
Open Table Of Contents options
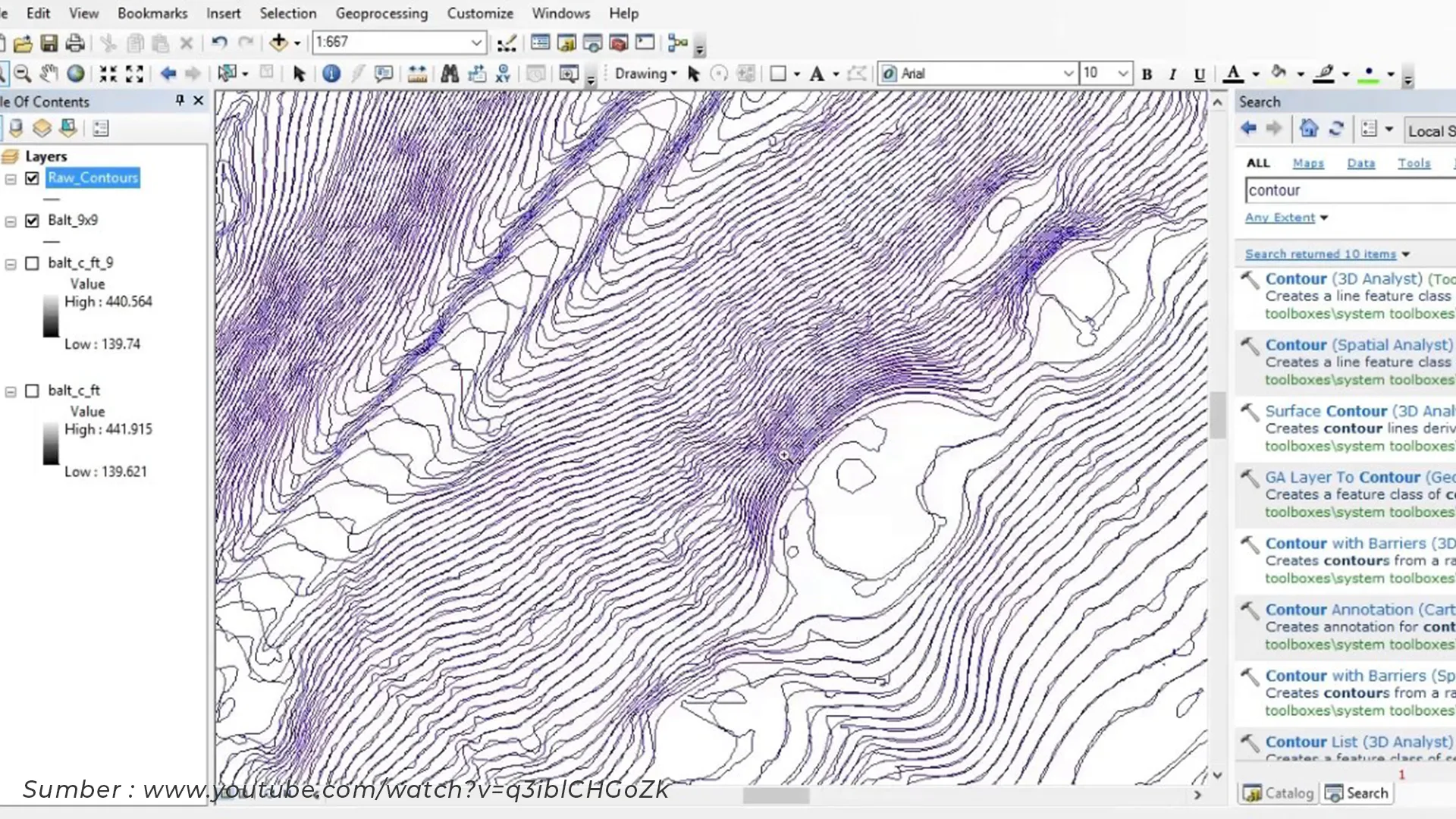tap(101, 128)
